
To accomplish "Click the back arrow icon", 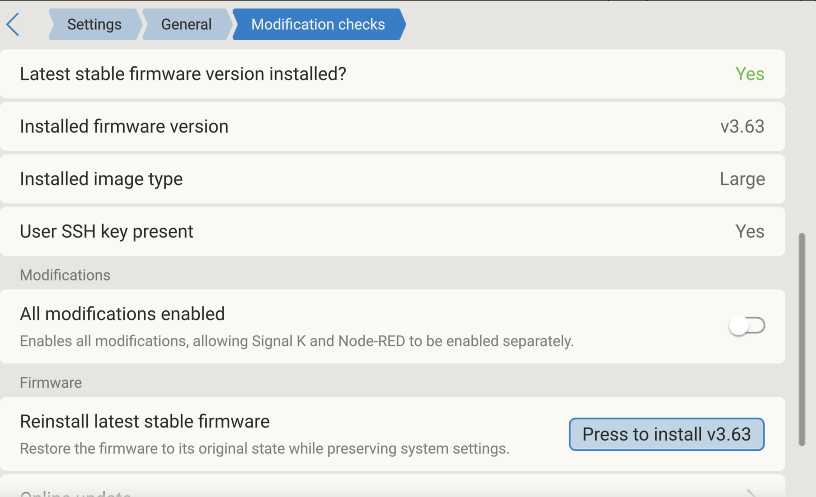I will (13, 24).
